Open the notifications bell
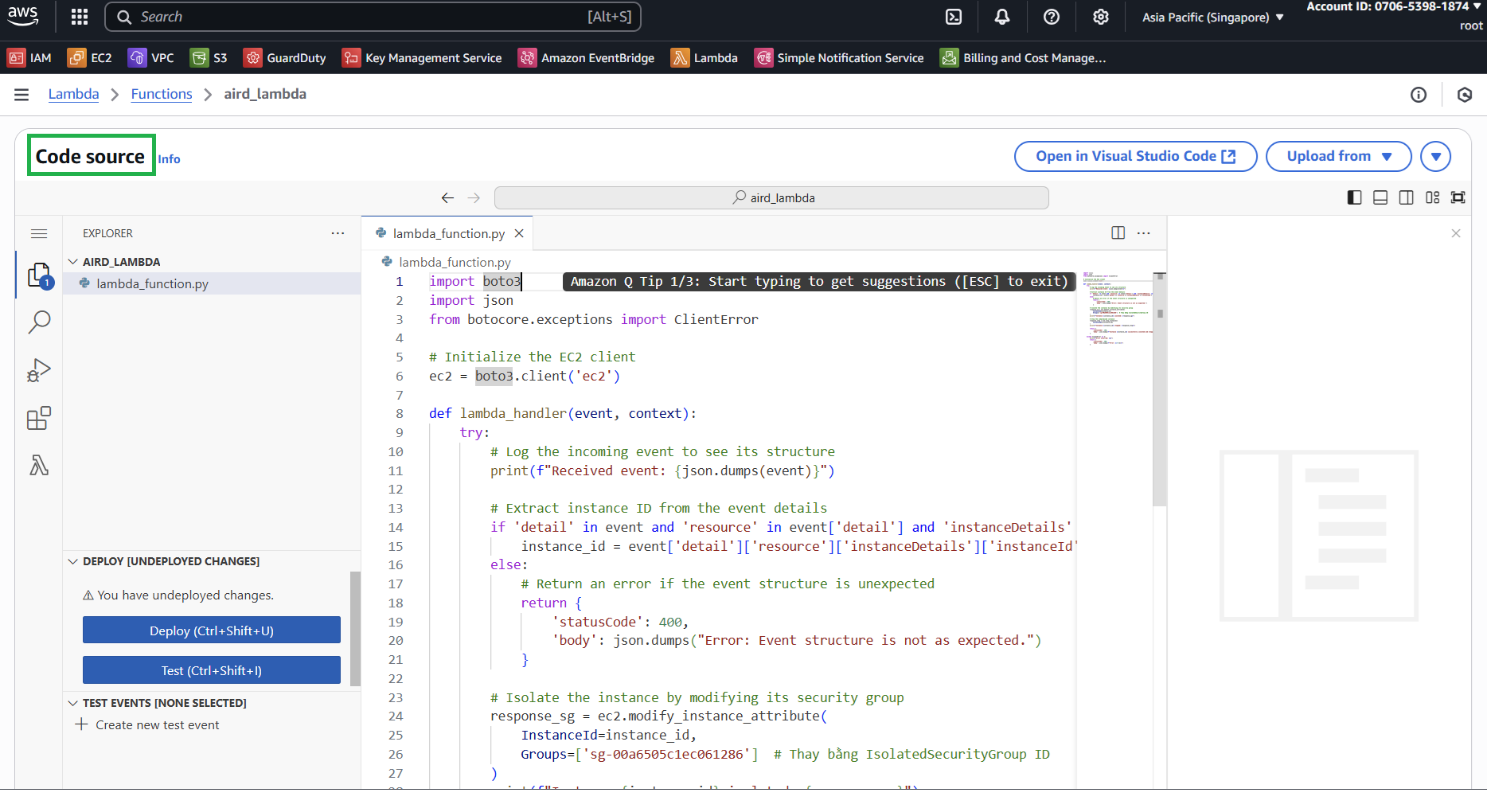The image size is (1487, 812). click(1002, 17)
